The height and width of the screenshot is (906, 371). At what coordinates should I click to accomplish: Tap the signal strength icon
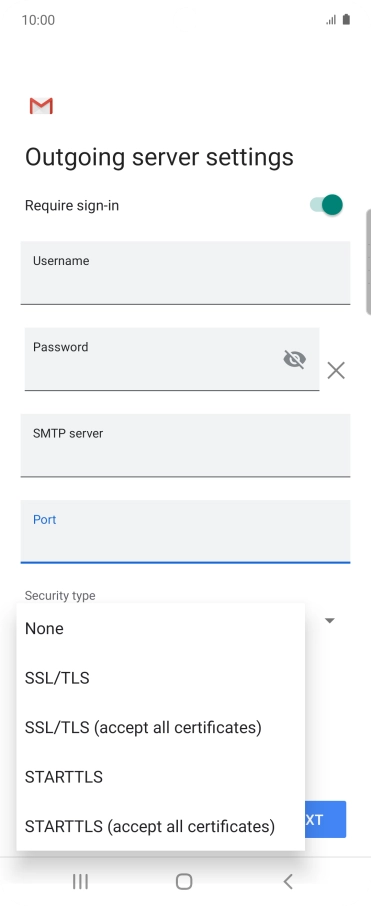click(x=331, y=20)
